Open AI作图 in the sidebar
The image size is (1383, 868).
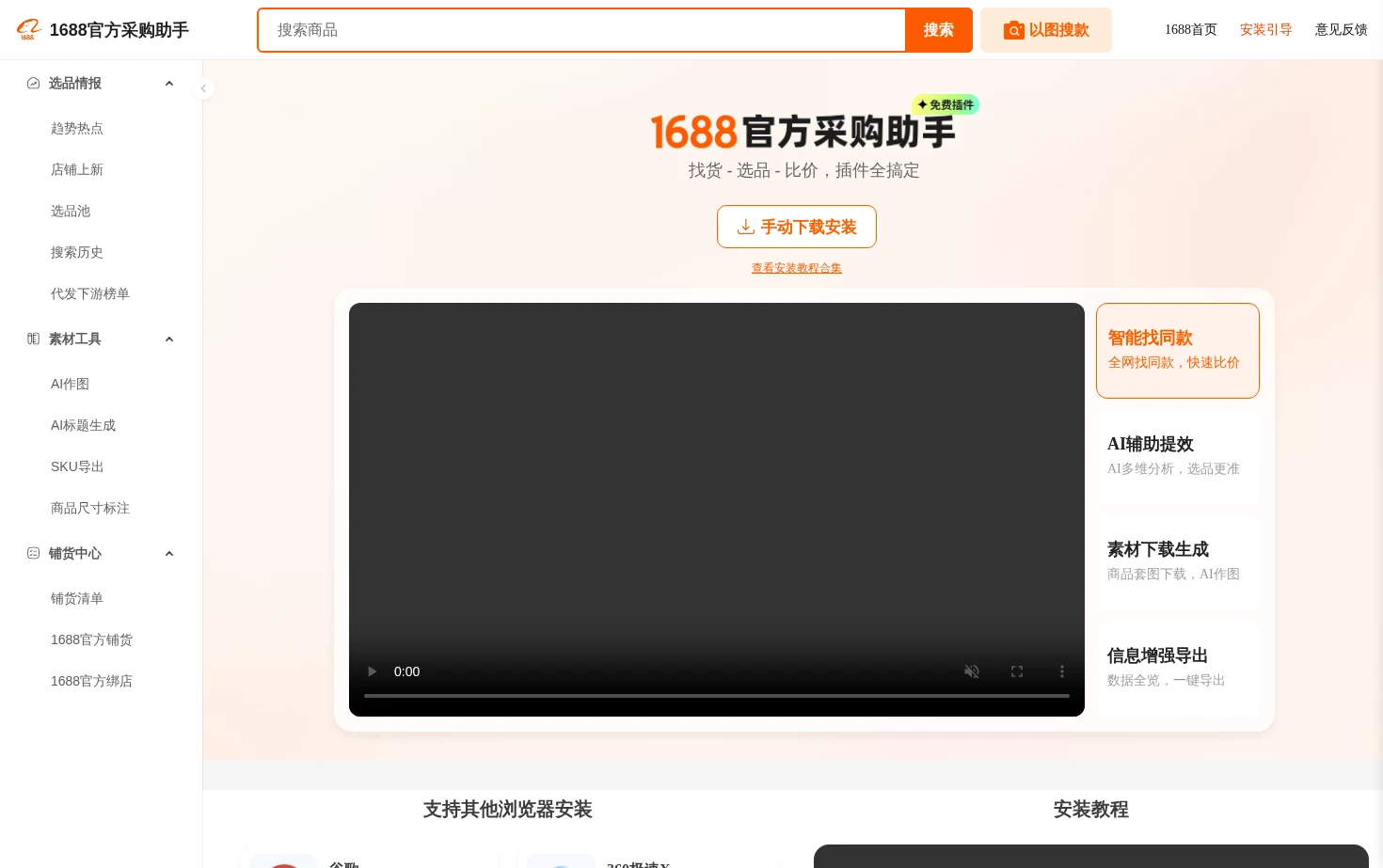[70, 384]
